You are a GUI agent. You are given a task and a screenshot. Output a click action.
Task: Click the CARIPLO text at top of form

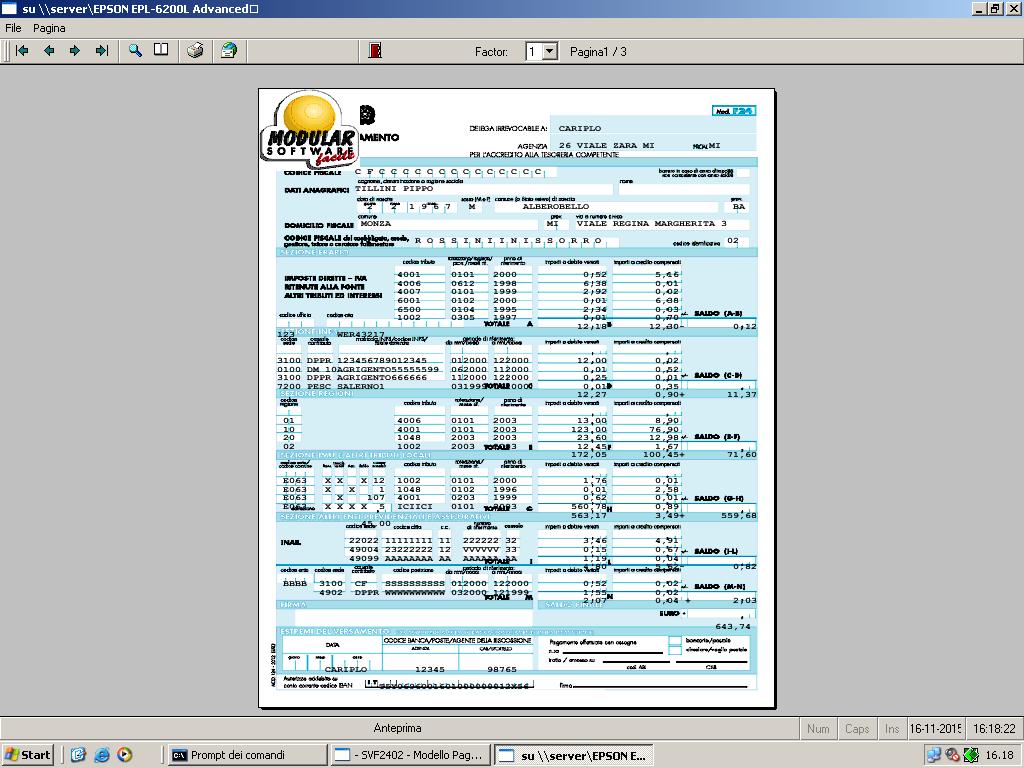[x=579, y=129]
